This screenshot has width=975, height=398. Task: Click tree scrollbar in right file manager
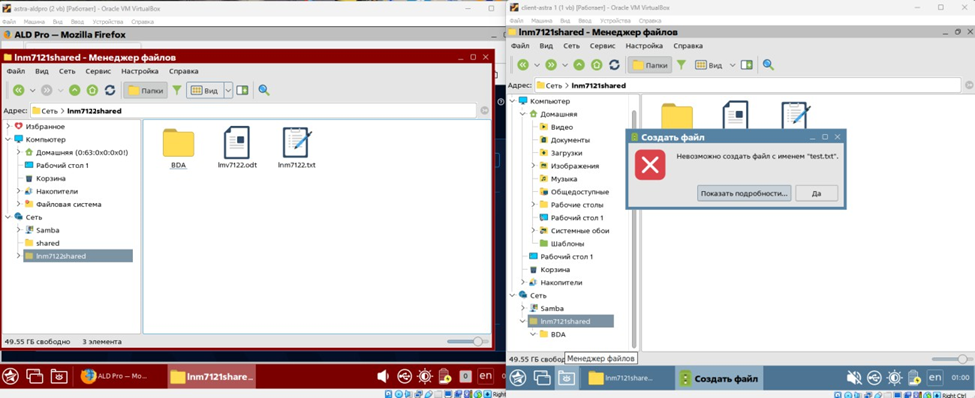(x=634, y=229)
